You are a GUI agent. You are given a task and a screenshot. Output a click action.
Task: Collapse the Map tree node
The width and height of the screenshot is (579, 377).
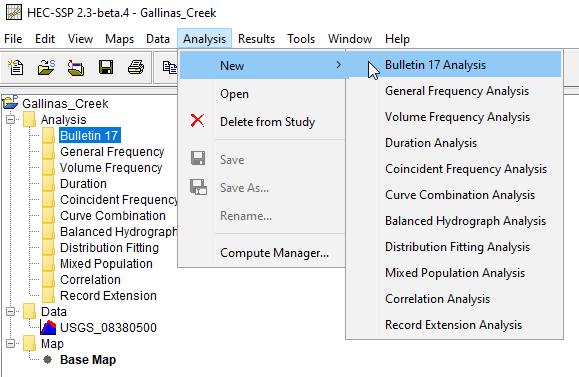click(x=10, y=344)
